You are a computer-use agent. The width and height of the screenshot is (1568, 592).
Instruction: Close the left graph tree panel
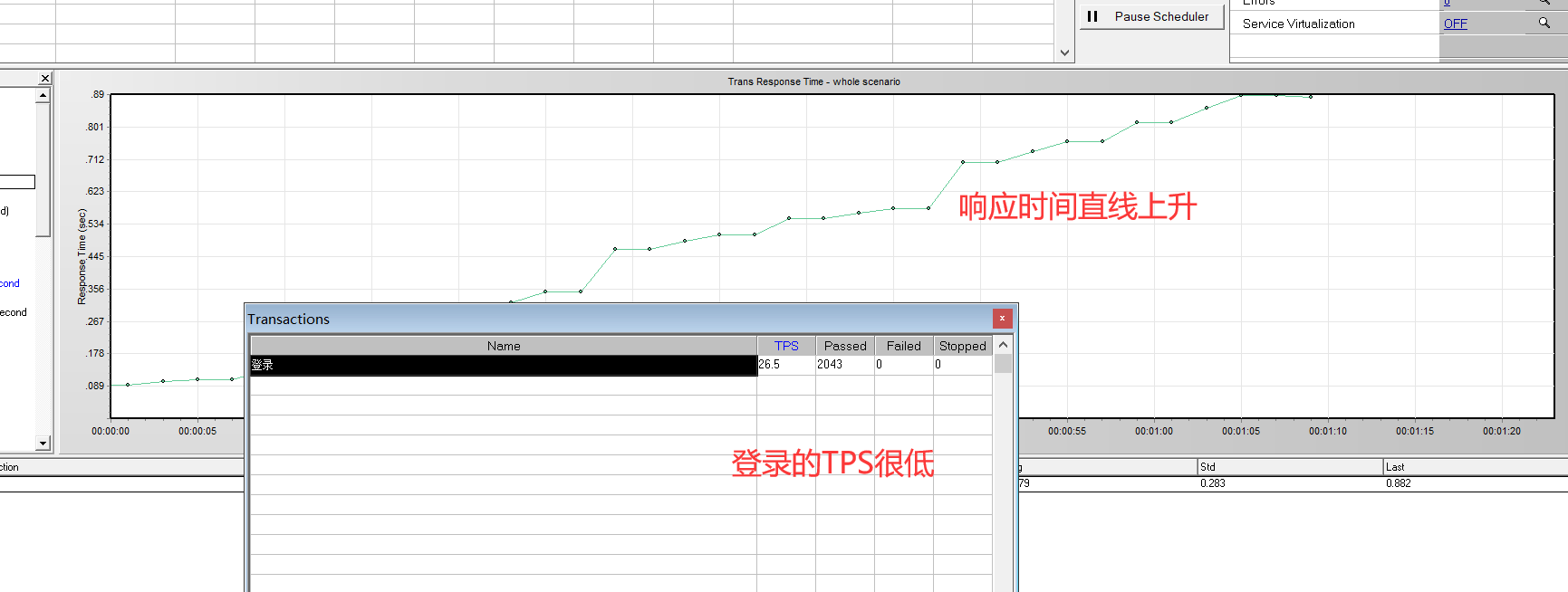(x=44, y=79)
